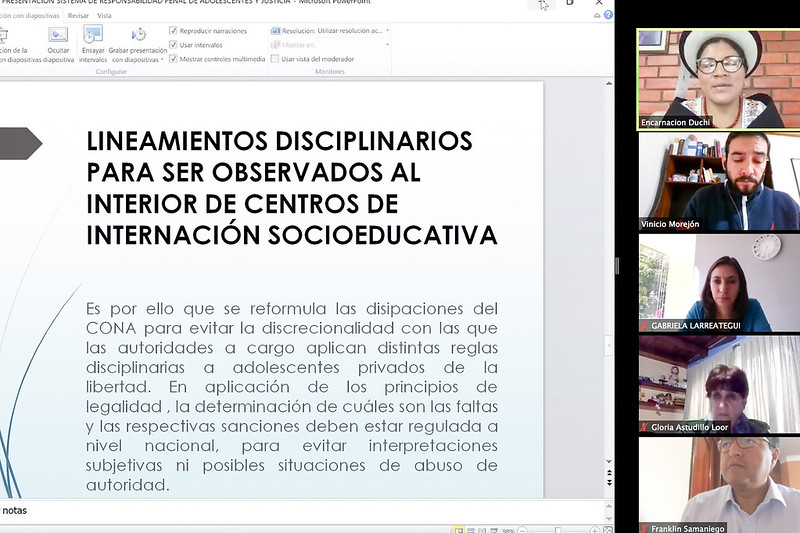This screenshot has width=800, height=533.
Task: Click the up arrow on the slide scrollbar
Action: tap(609, 84)
